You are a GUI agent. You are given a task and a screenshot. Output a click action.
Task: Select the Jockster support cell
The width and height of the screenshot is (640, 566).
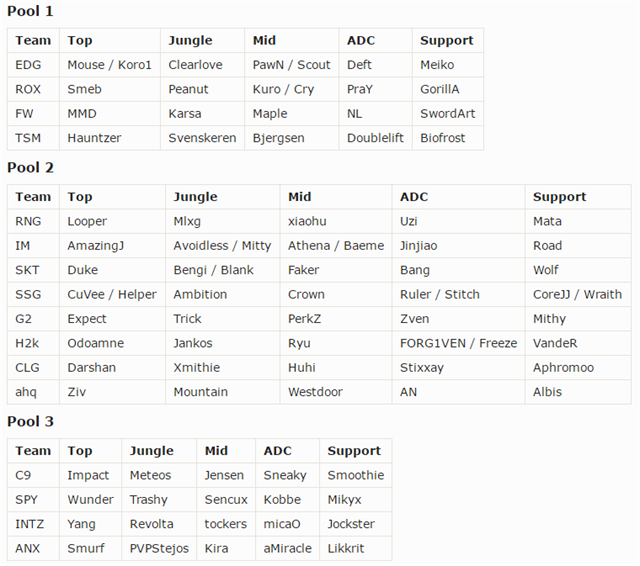(x=351, y=524)
